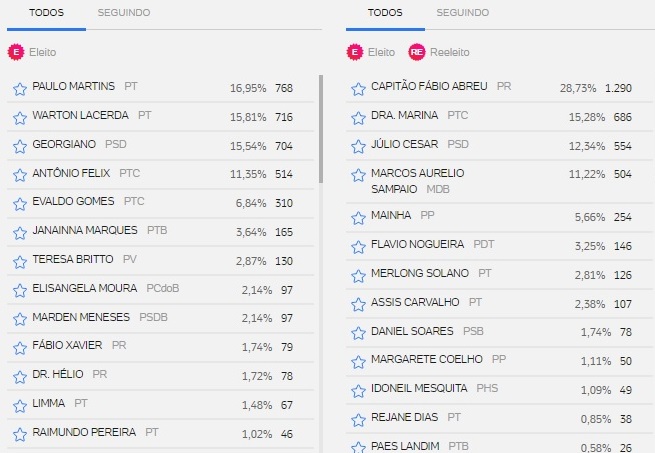
Task: Open Antônio Felix candidate entry
Action: (160, 174)
